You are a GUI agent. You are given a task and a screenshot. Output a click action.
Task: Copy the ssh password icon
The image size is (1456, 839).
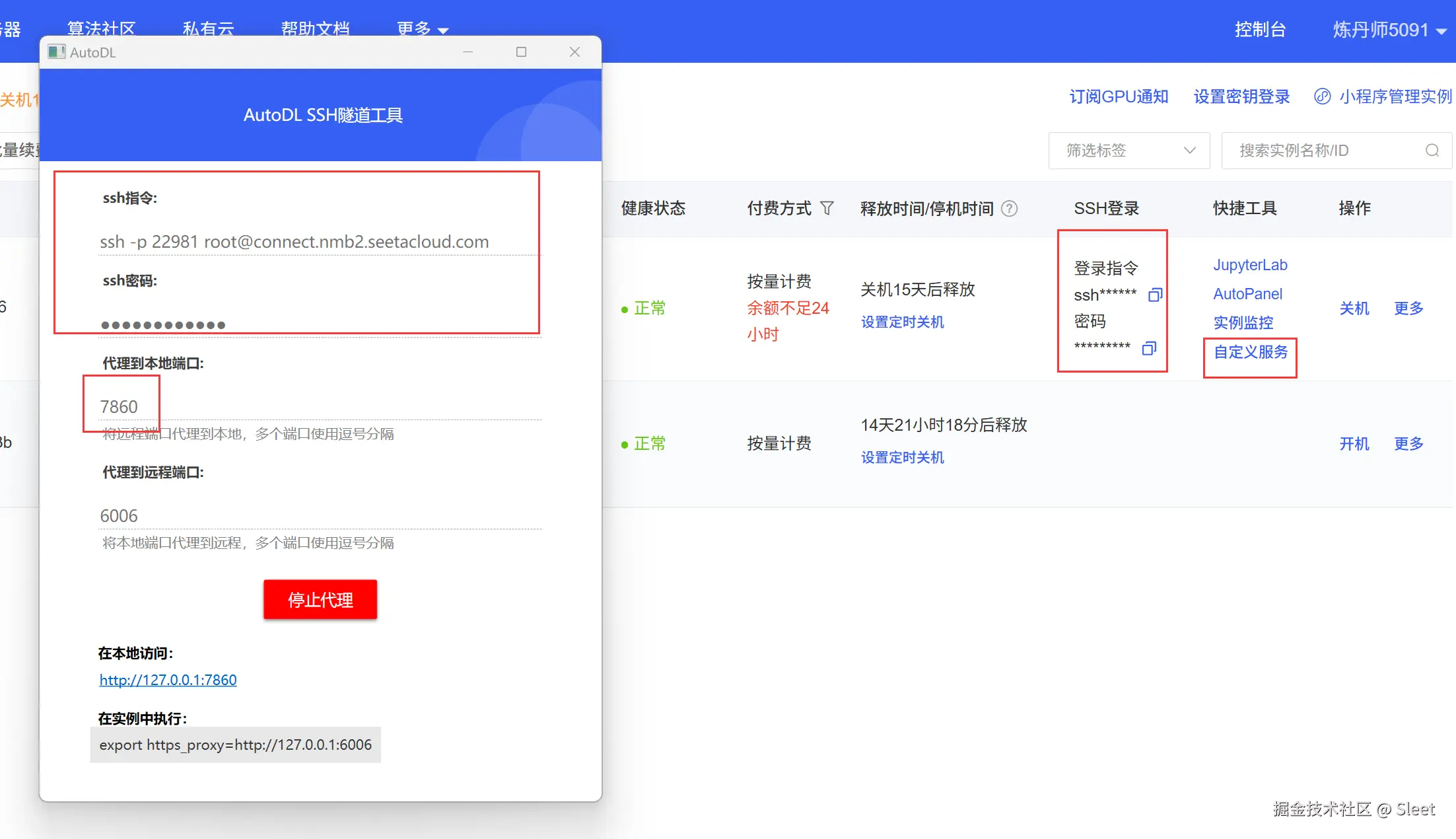click(x=1149, y=348)
